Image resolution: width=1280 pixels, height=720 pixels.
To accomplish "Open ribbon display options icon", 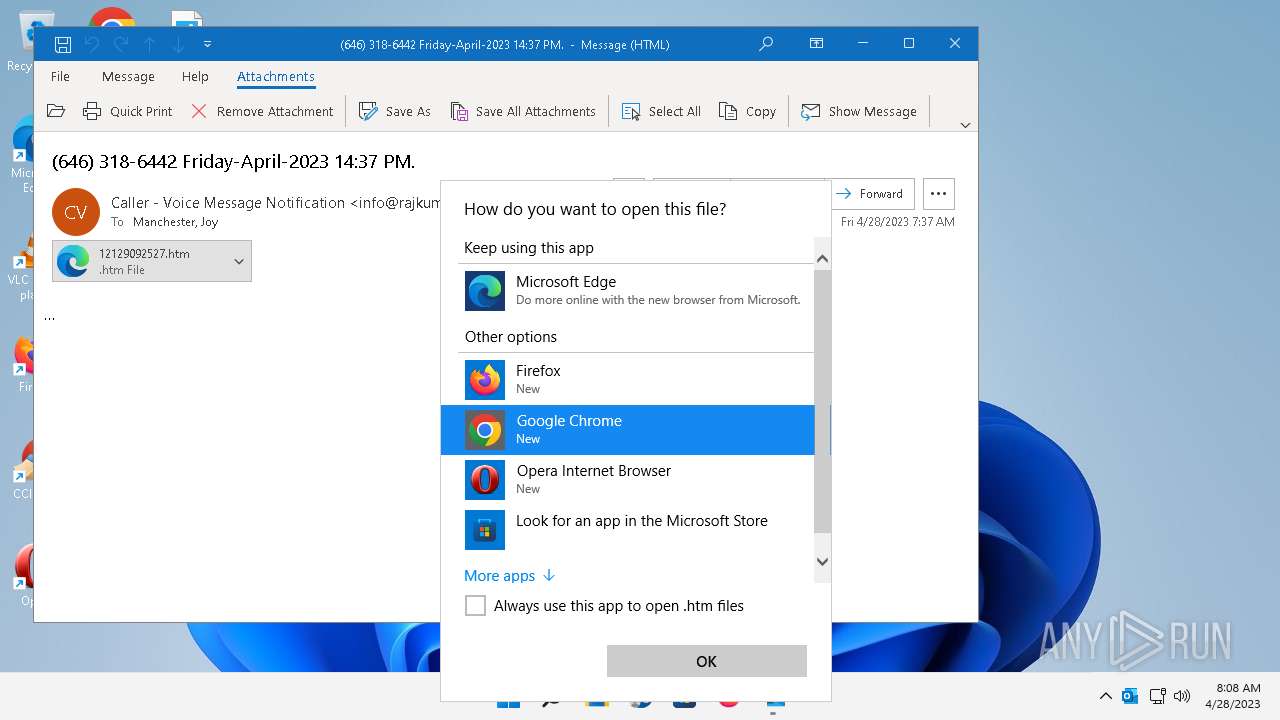I will 817,44.
